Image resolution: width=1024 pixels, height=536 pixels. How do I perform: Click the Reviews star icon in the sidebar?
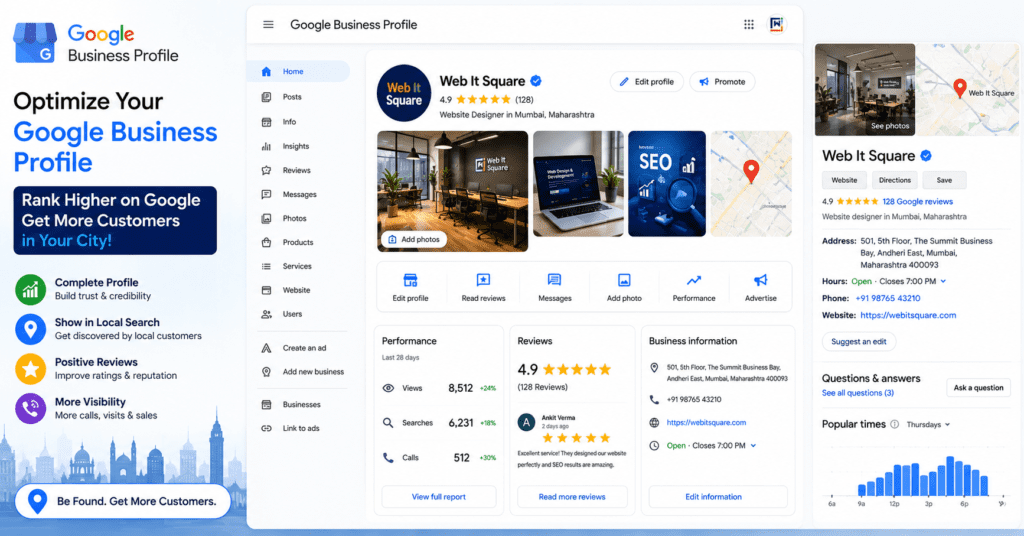(x=266, y=170)
